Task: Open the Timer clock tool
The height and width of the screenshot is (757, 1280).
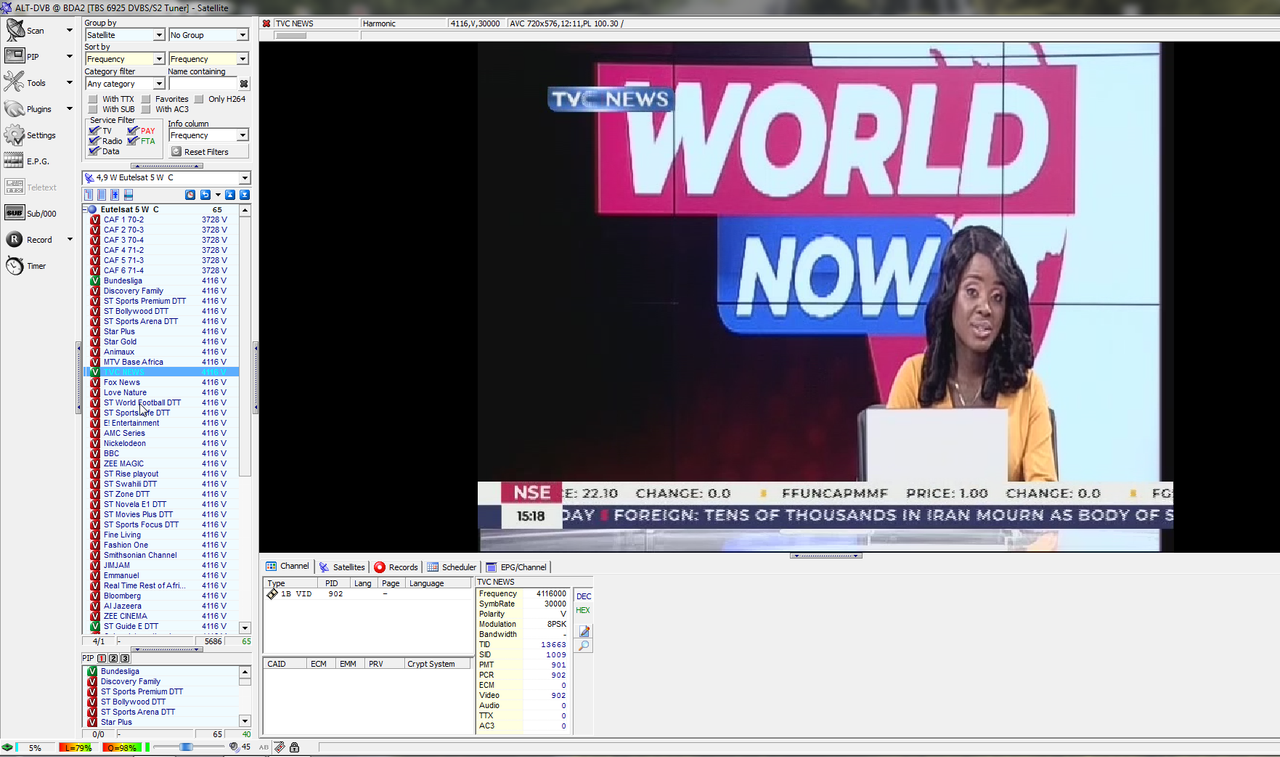Action: pyautogui.click(x=26, y=266)
